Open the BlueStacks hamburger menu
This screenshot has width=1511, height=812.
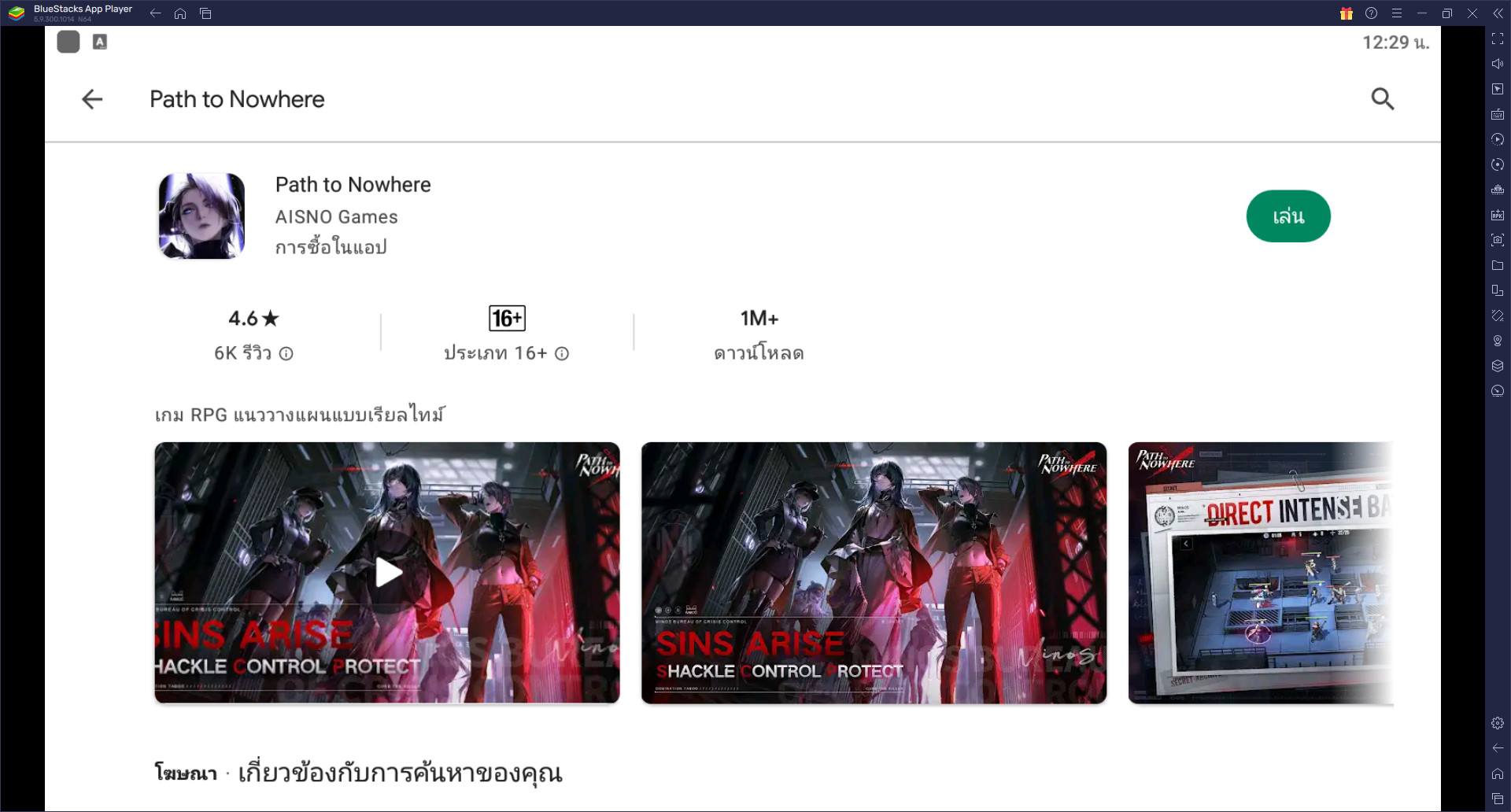[x=1396, y=13]
